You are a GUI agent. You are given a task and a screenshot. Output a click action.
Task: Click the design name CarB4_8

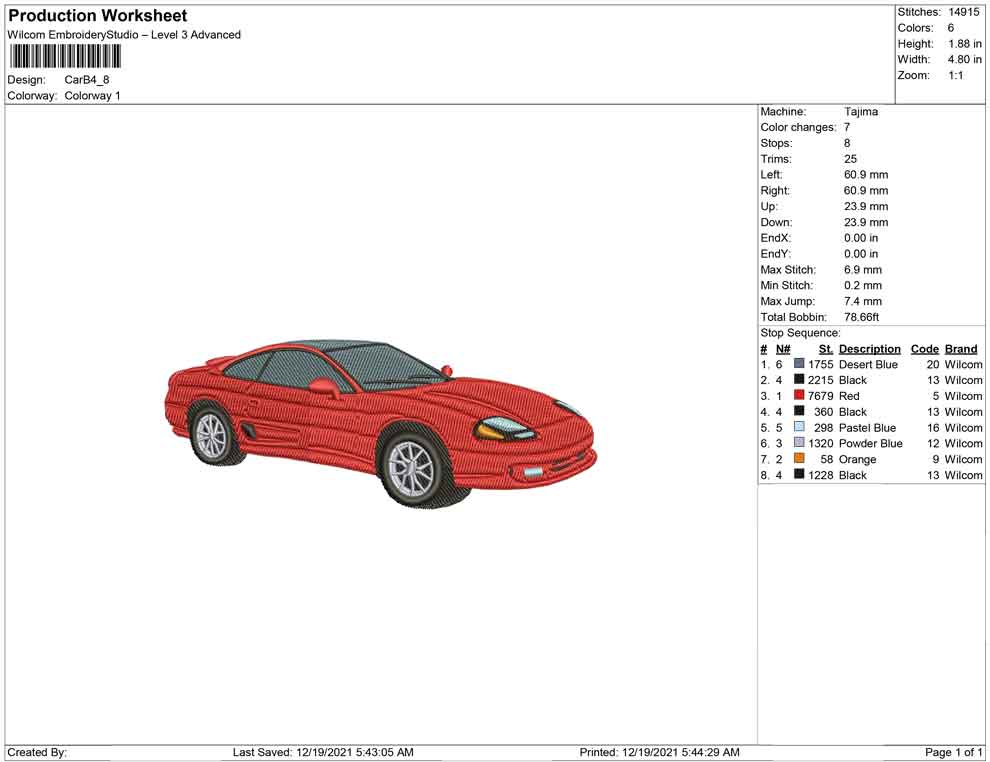coord(94,80)
